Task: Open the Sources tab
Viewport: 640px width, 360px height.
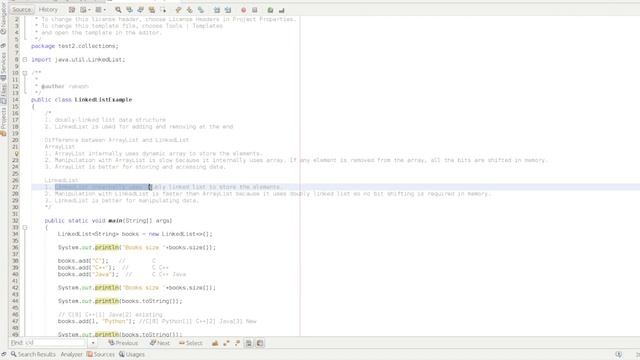Action: point(101,354)
